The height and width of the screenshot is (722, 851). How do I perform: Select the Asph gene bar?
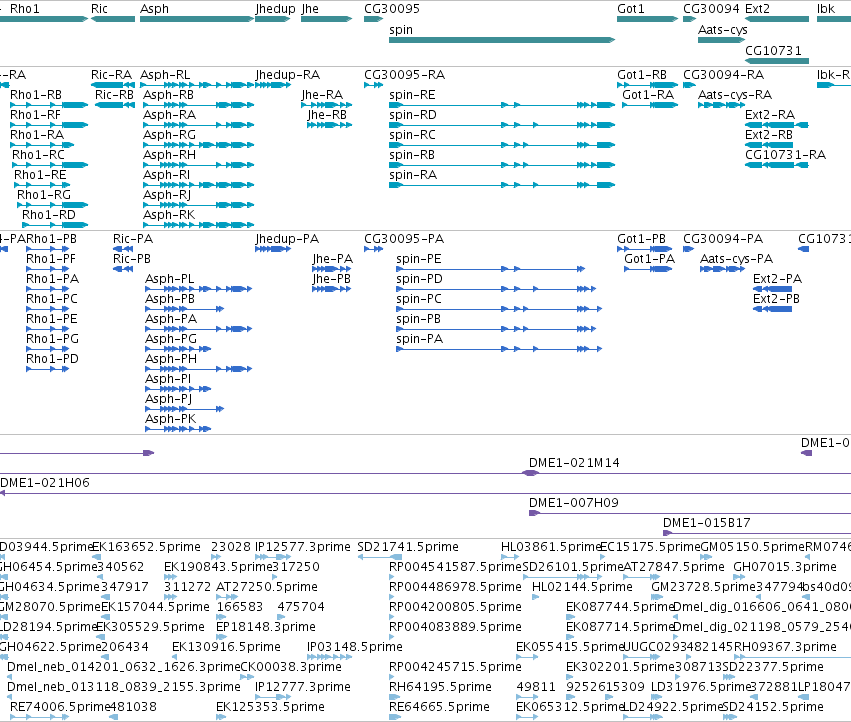pos(196,19)
